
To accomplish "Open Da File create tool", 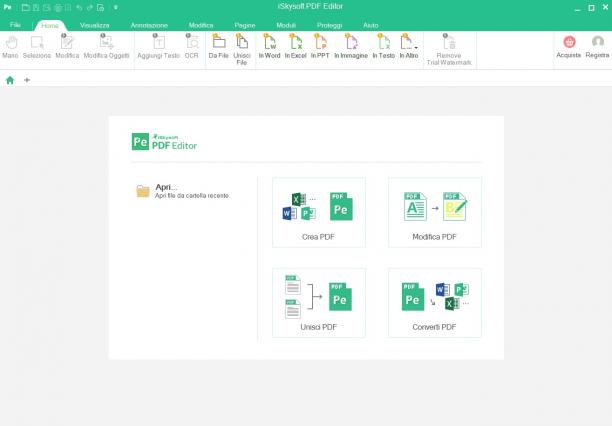I will coord(218,47).
